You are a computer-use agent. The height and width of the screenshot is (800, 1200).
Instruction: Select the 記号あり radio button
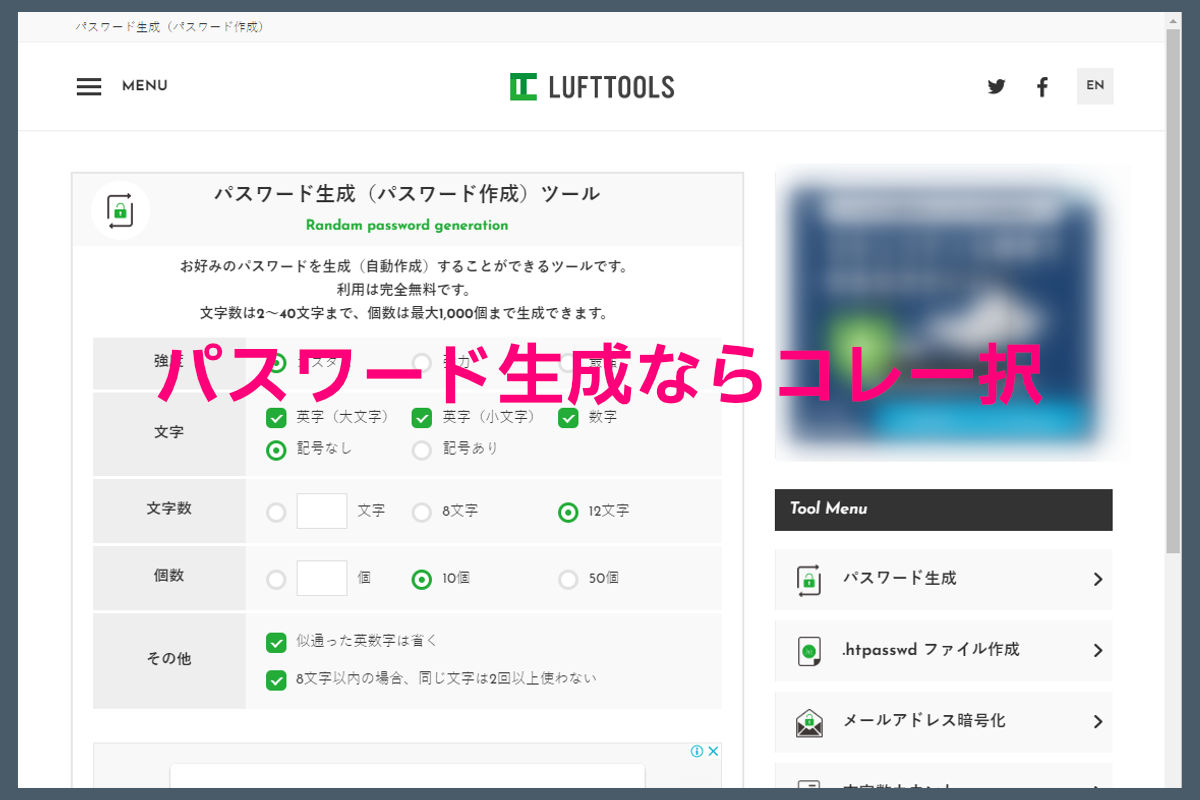[x=422, y=450]
